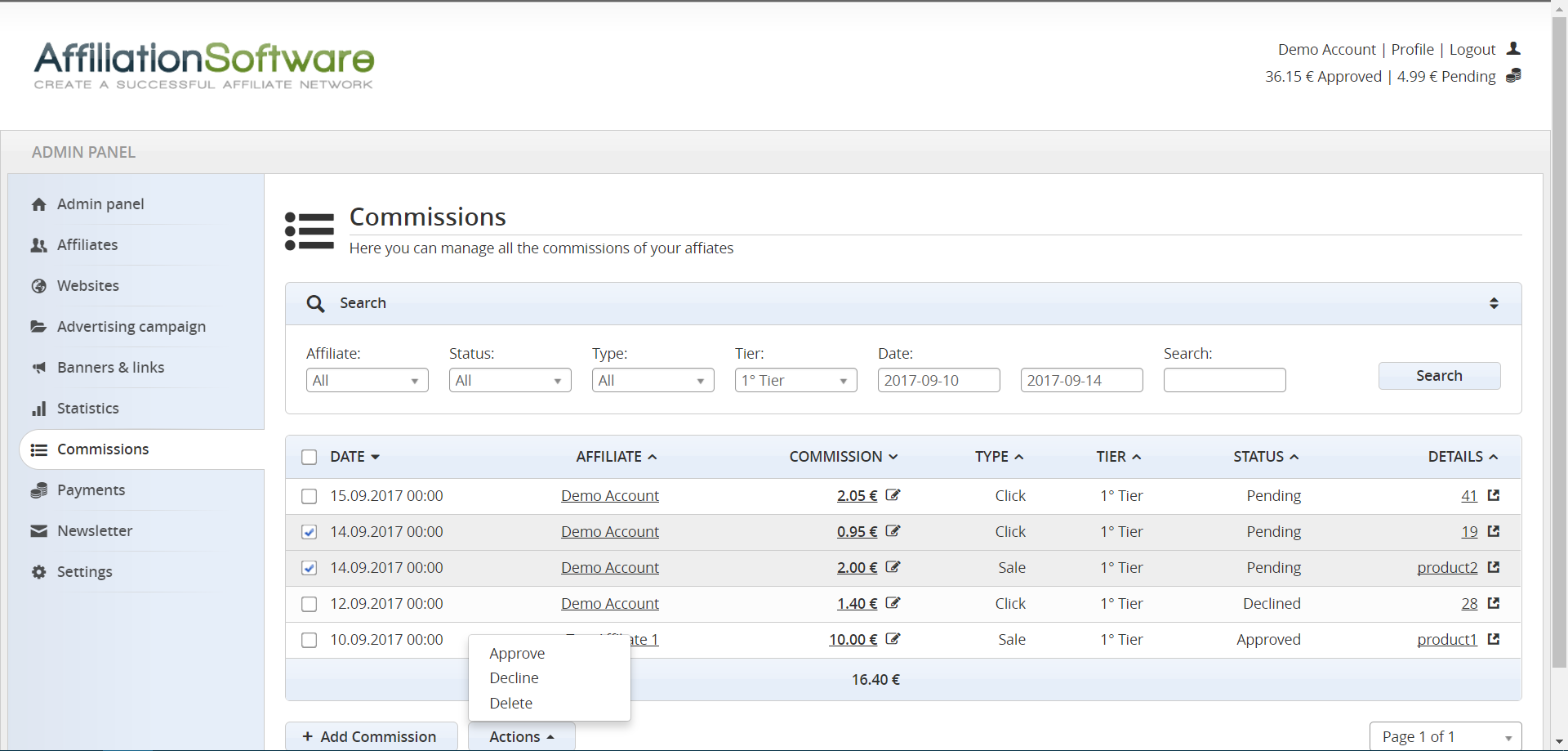
Task: Click the coins icon for Payments
Action: 38,490
